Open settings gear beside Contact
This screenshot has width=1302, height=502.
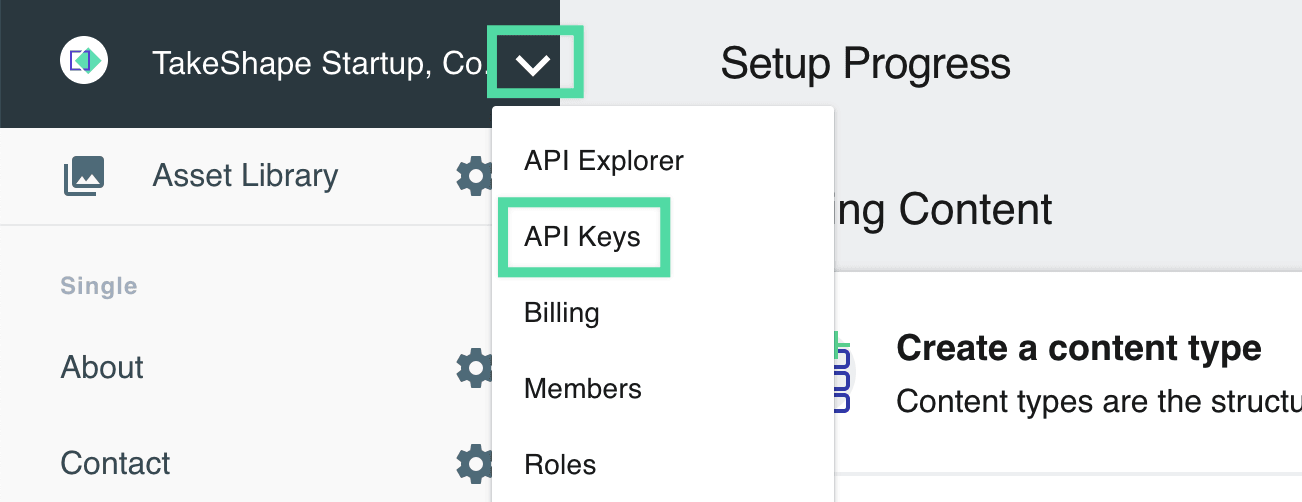pos(474,464)
